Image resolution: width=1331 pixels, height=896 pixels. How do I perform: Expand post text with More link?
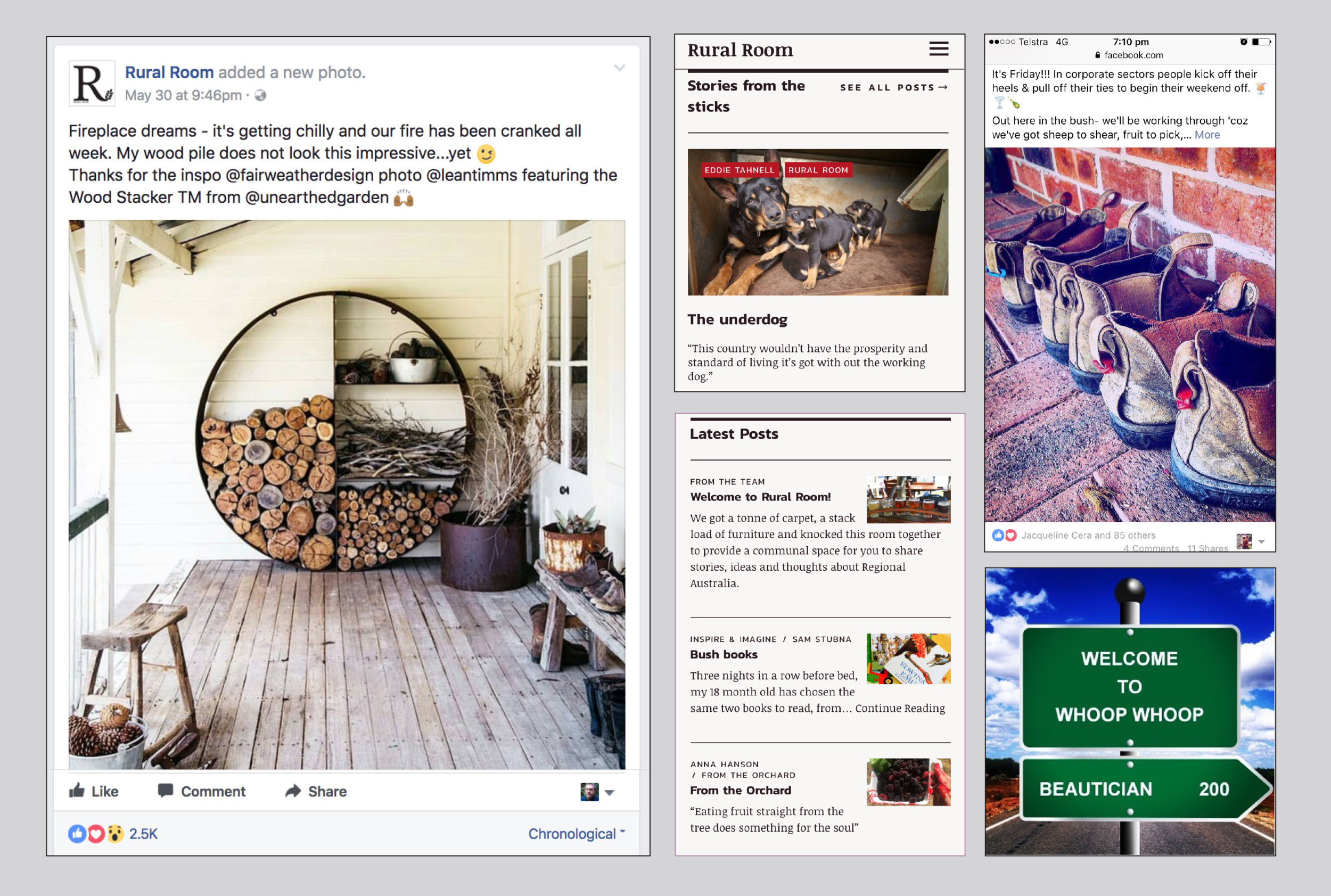[x=1207, y=135]
